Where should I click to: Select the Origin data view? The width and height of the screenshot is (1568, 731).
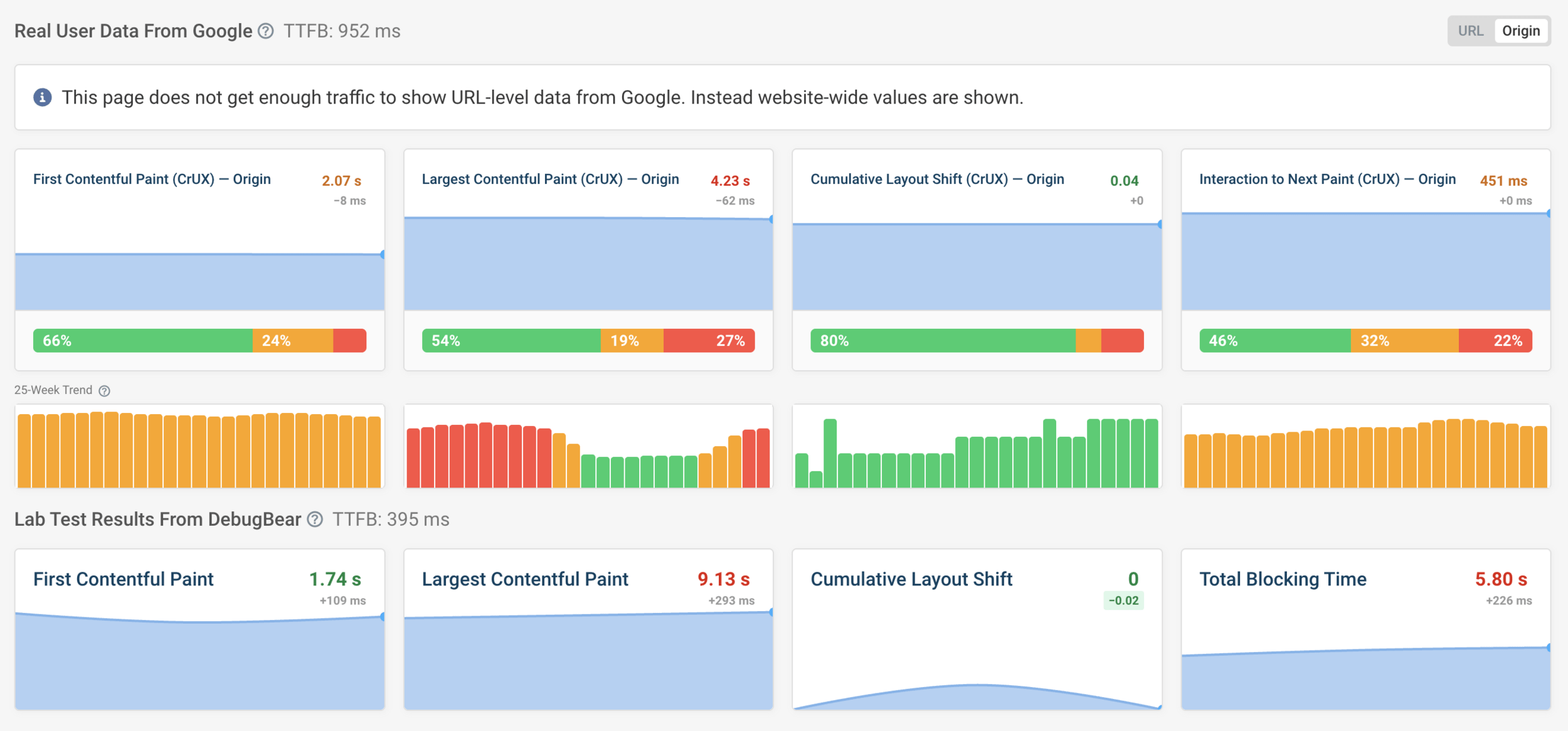click(x=1520, y=31)
